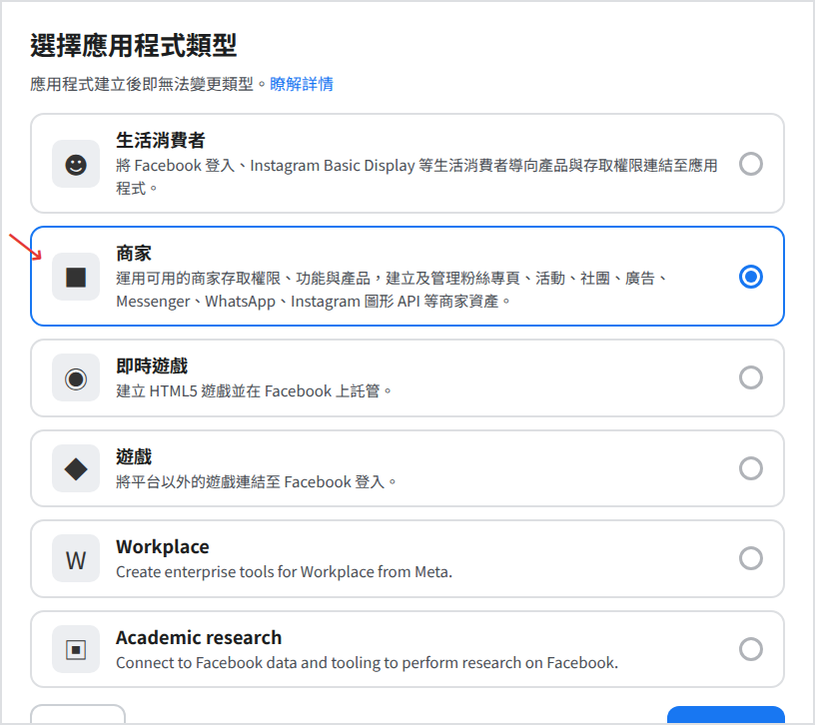The image size is (815, 725).
Task: Choose the 即時遊戲 radio option
Action: [x=751, y=378]
